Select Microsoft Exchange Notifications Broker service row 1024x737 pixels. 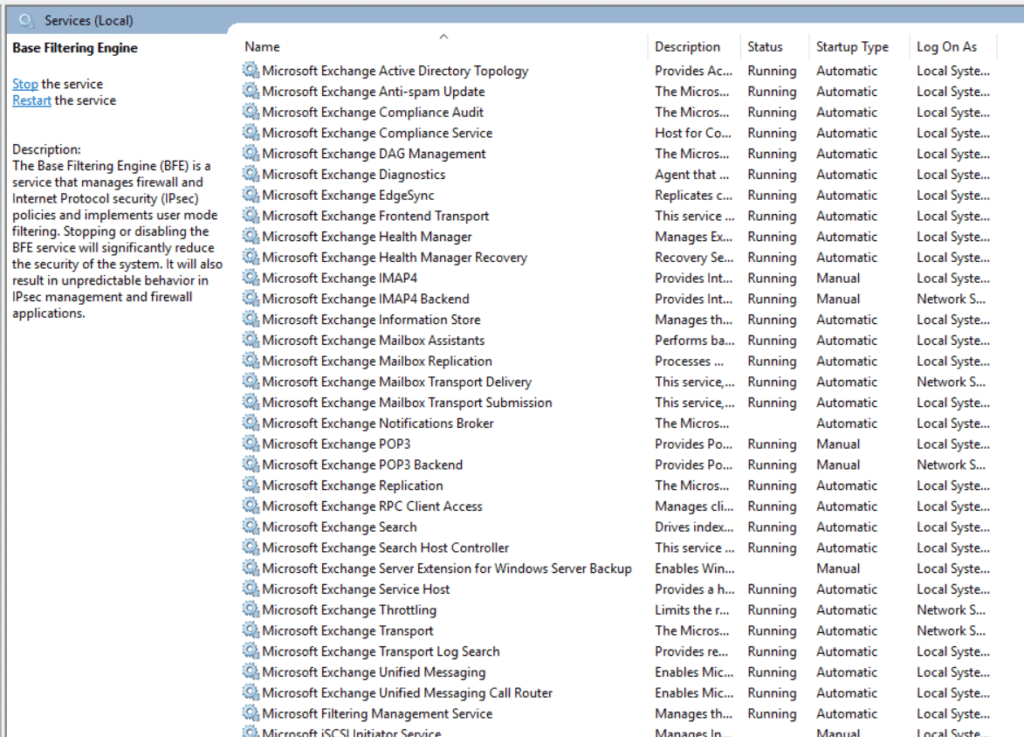(377, 423)
